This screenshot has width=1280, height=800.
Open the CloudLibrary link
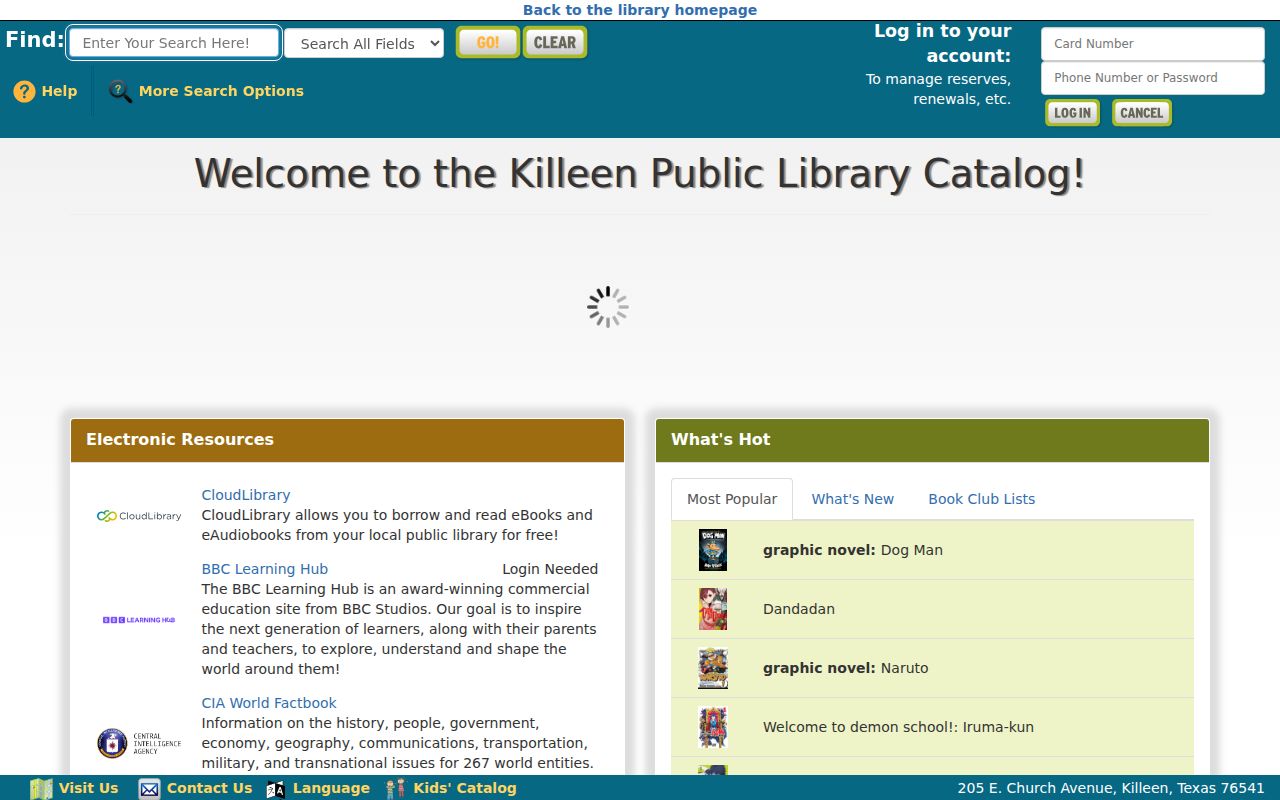[x=246, y=495]
